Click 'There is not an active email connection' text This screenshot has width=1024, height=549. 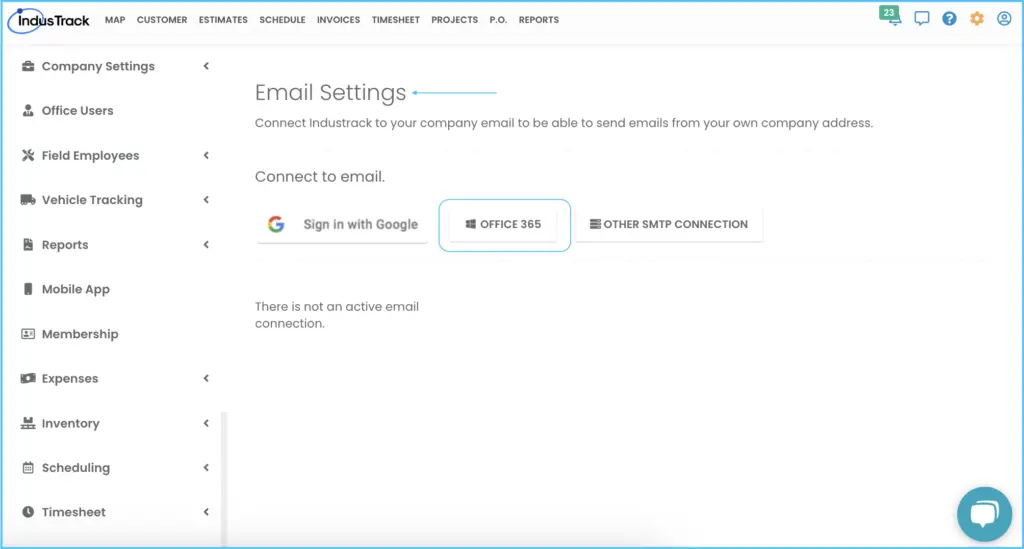tap(337, 315)
